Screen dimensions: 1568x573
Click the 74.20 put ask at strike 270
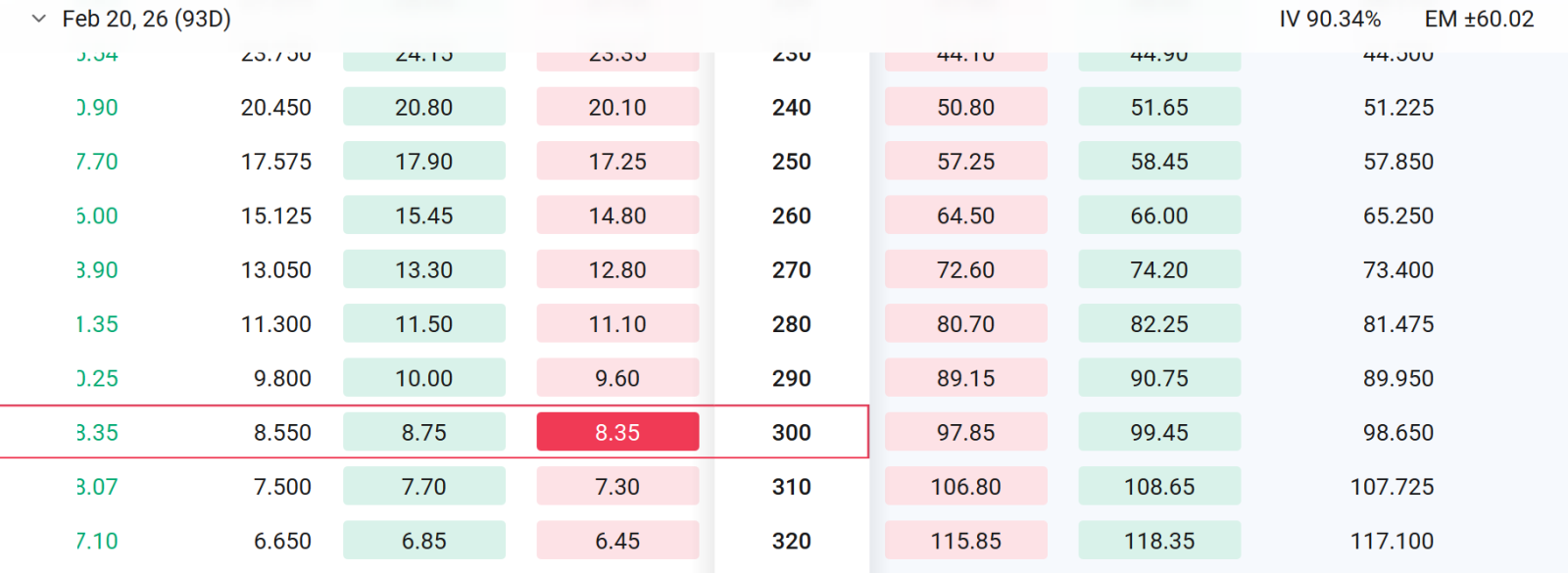point(1159,269)
